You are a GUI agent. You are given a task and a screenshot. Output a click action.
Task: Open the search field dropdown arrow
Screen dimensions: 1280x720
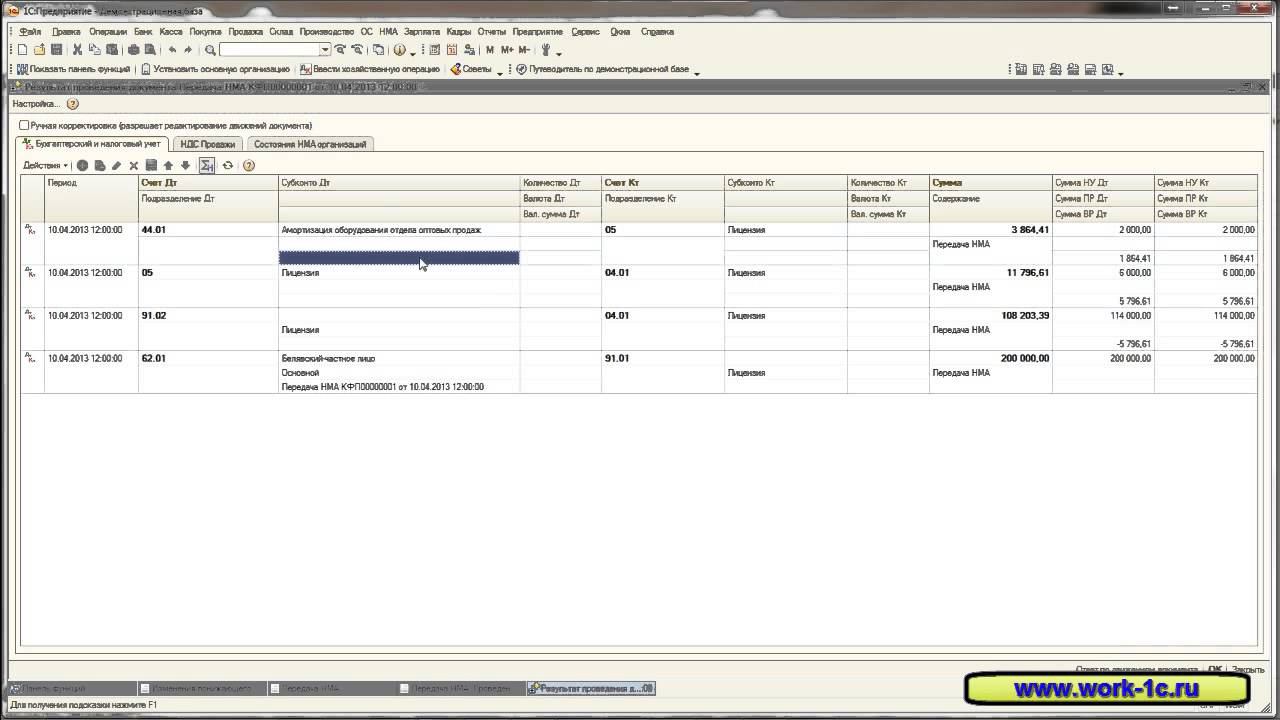(x=325, y=50)
